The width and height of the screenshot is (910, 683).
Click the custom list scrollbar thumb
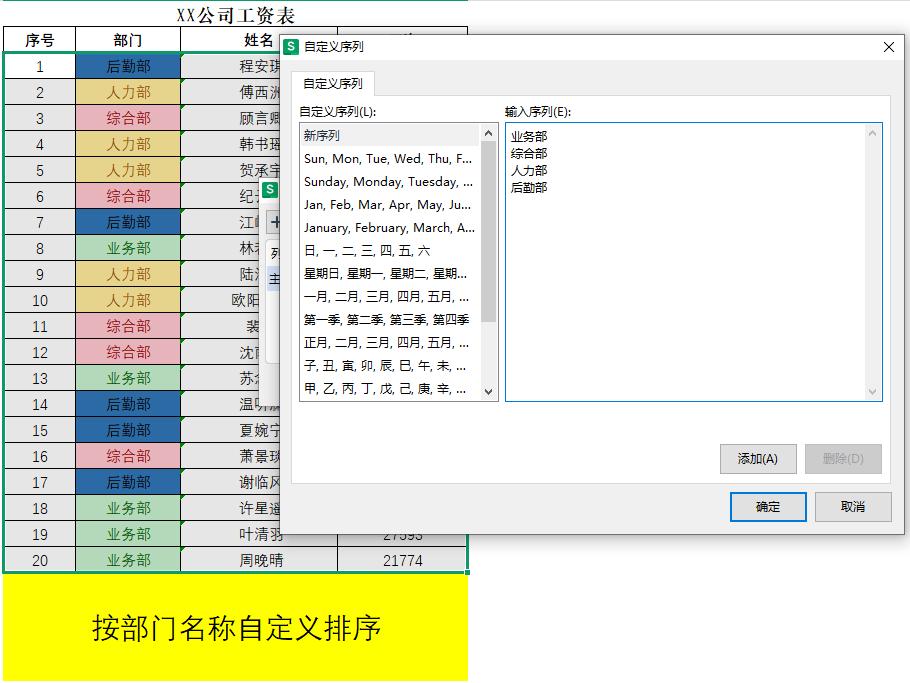pos(489,231)
